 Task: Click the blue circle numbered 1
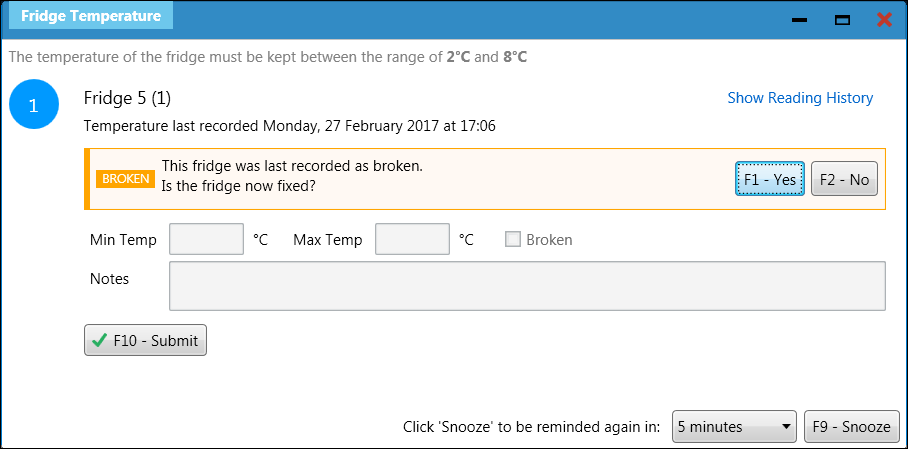coord(33,106)
